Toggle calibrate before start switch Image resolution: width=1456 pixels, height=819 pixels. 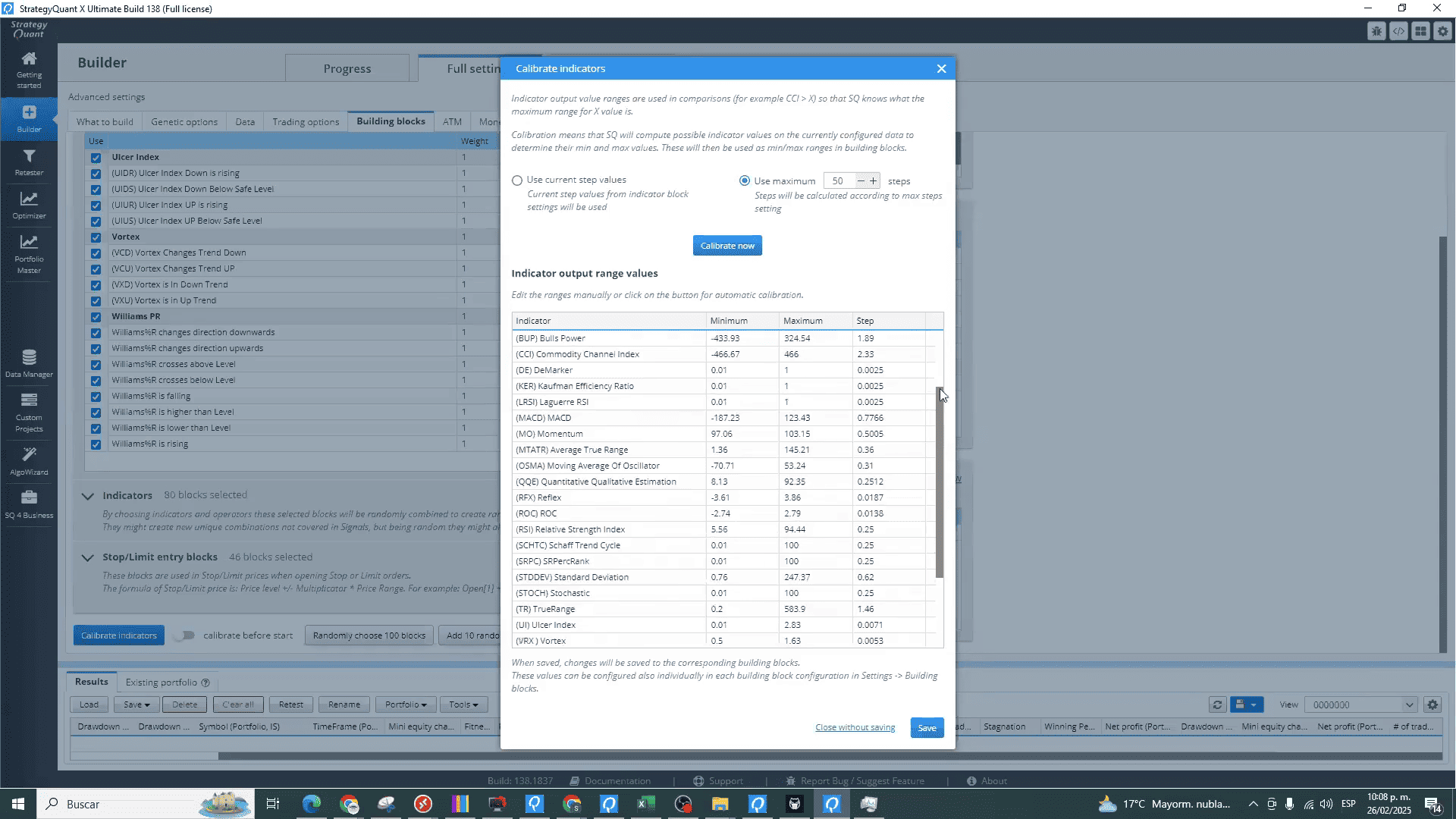(x=184, y=635)
